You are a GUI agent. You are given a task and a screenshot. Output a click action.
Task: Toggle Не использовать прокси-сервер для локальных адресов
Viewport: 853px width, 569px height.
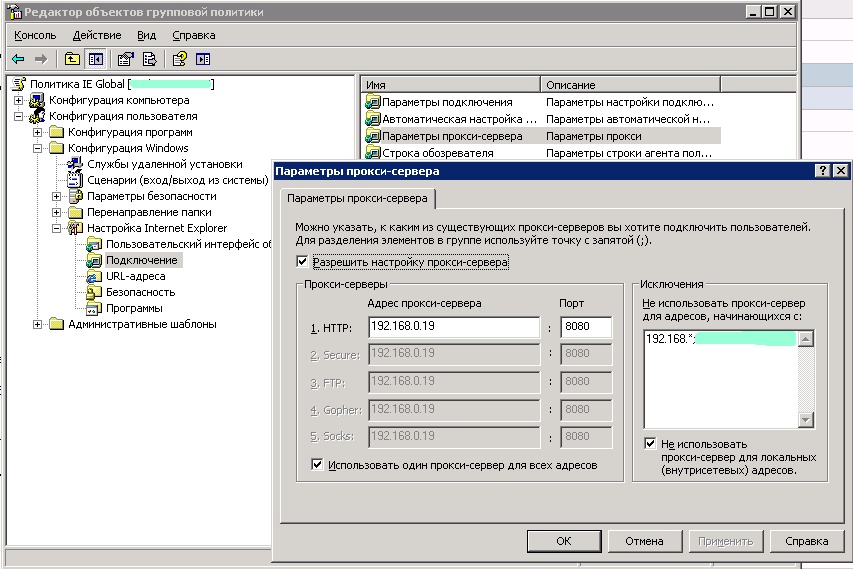650,443
